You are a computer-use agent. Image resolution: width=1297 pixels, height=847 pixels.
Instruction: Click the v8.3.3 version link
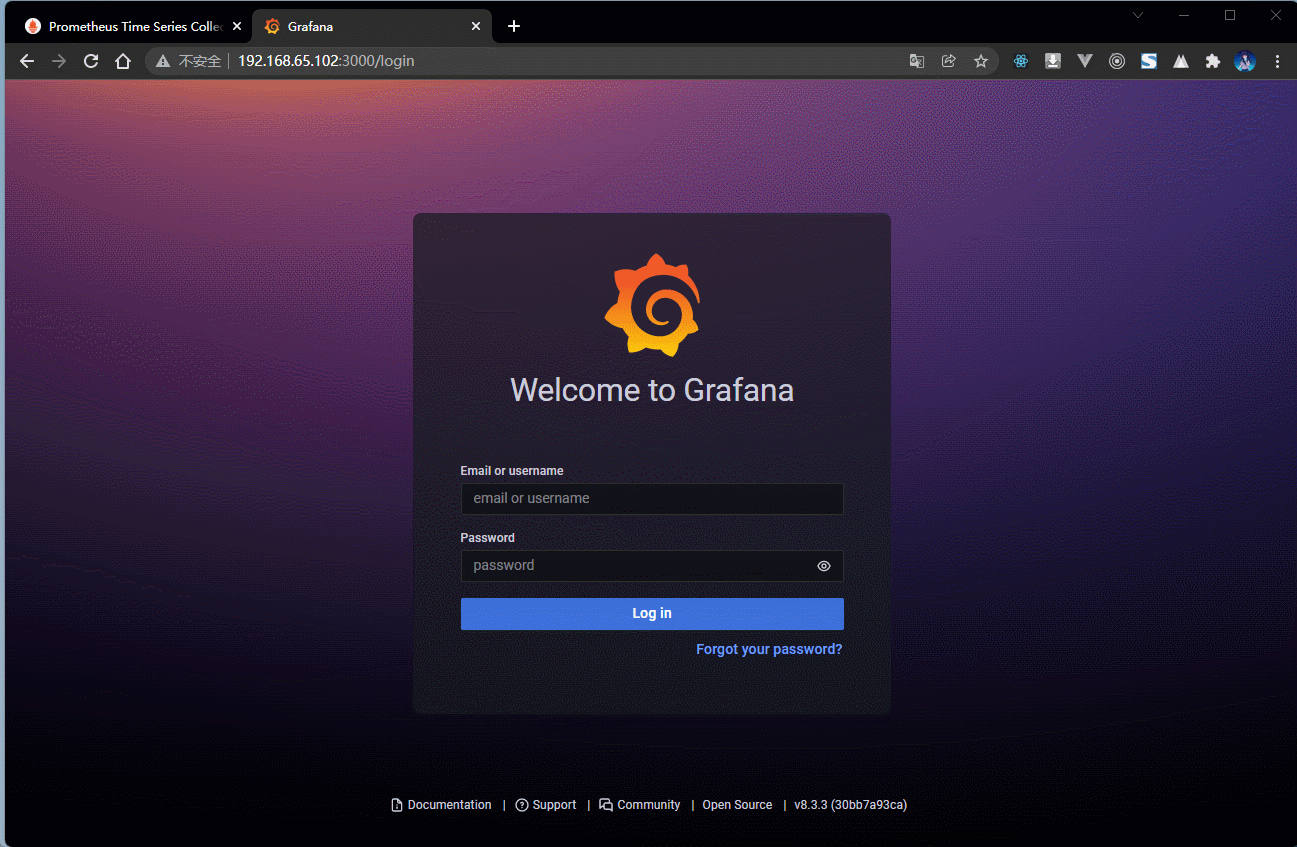(850, 805)
